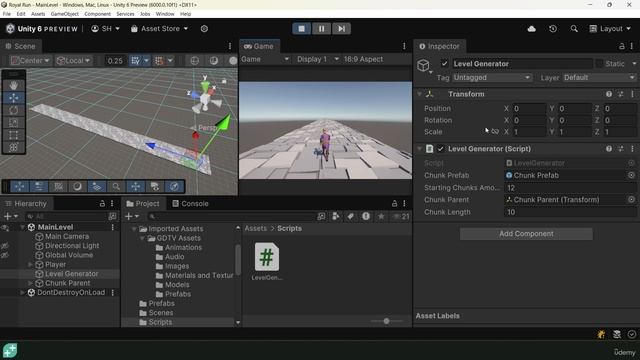Select the Transform tool
This screenshot has width=640, height=360.
pos(14,147)
